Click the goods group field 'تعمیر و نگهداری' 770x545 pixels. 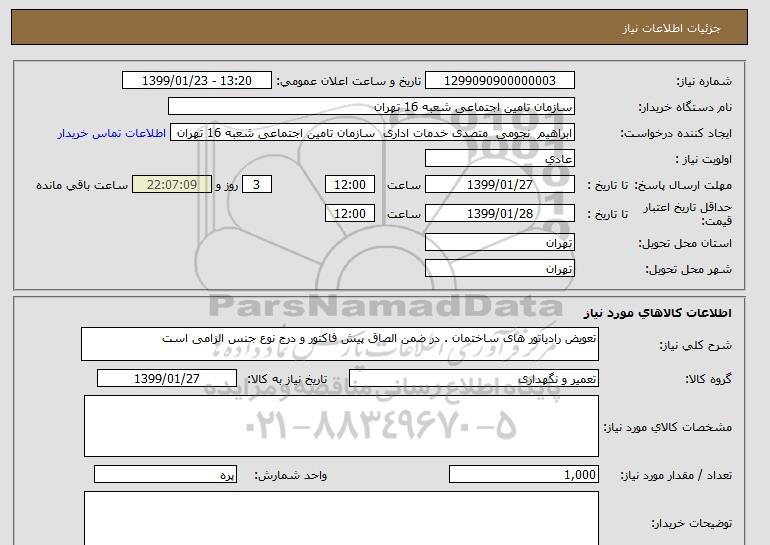(473, 379)
